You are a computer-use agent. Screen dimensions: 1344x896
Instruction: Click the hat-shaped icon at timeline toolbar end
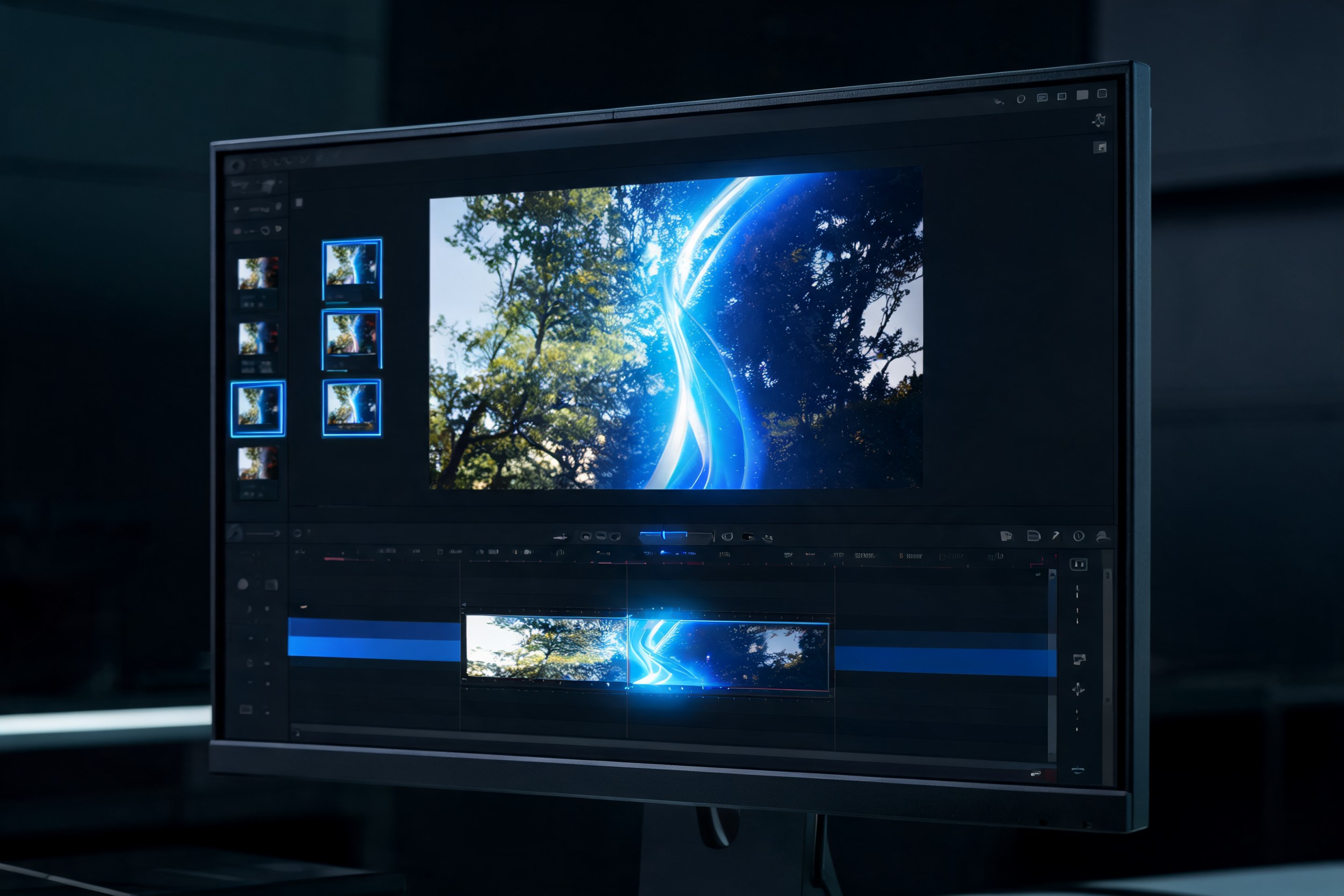[1102, 536]
